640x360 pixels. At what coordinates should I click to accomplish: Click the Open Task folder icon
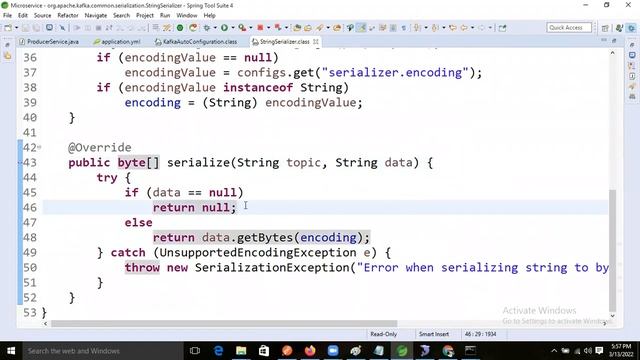tap(308, 28)
